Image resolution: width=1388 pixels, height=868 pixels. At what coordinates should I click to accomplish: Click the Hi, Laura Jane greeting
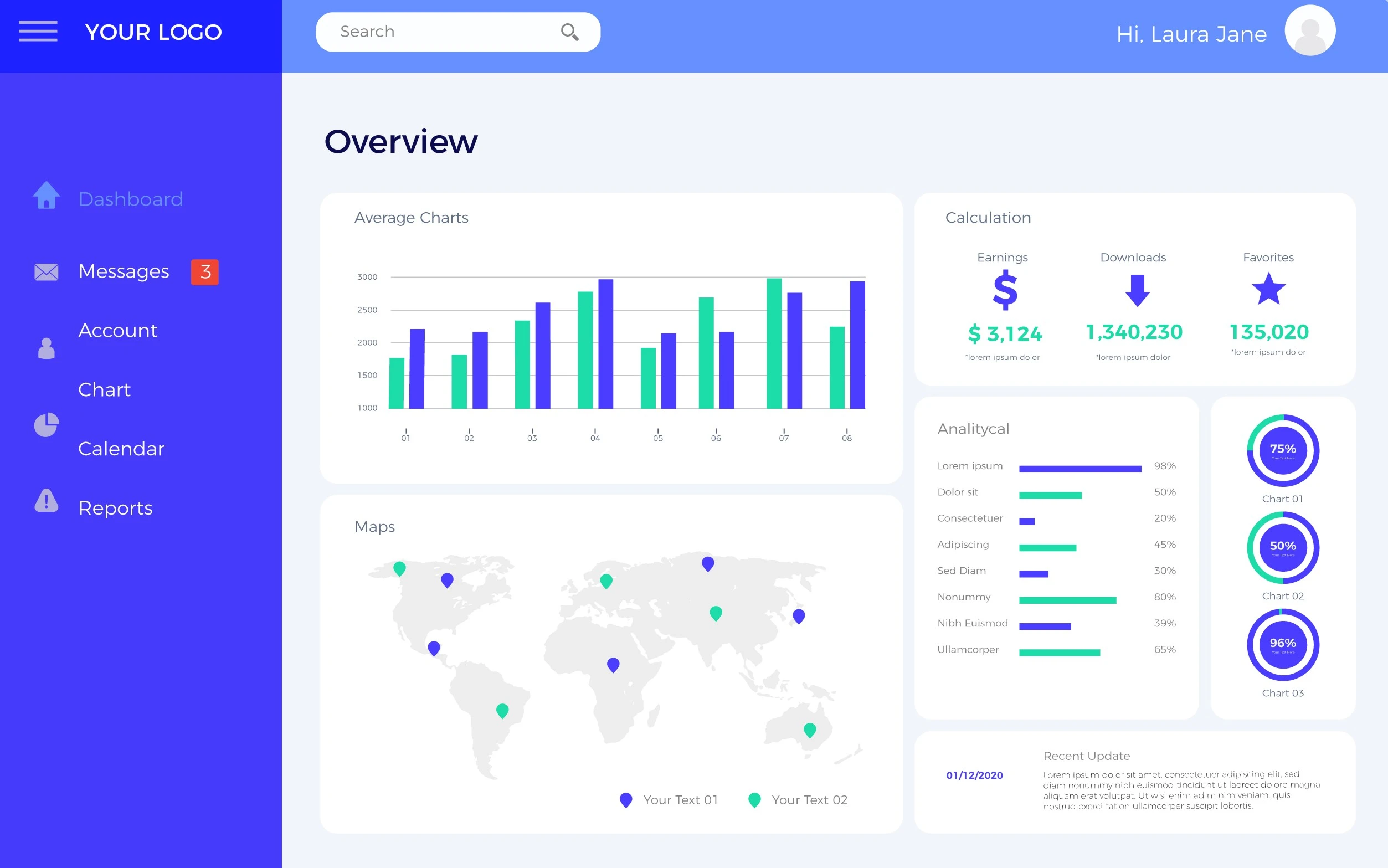point(1192,34)
